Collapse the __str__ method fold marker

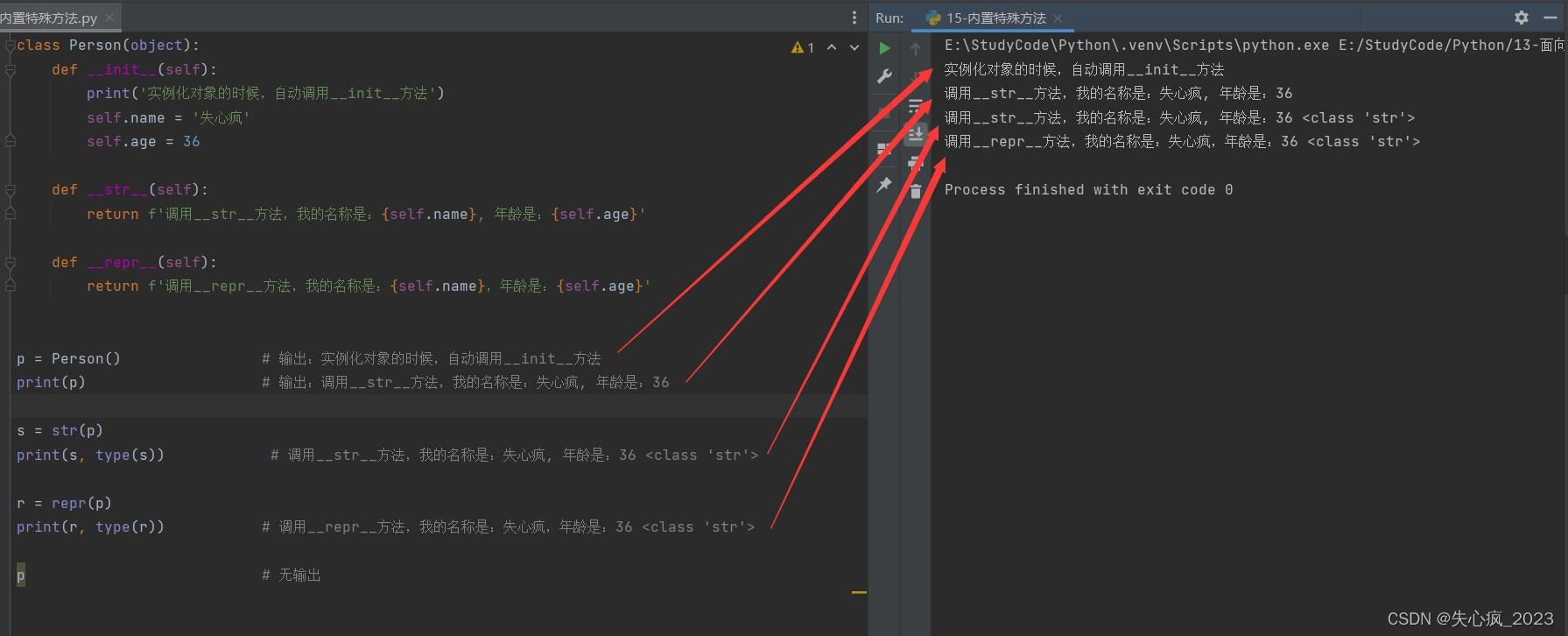point(10,189)
